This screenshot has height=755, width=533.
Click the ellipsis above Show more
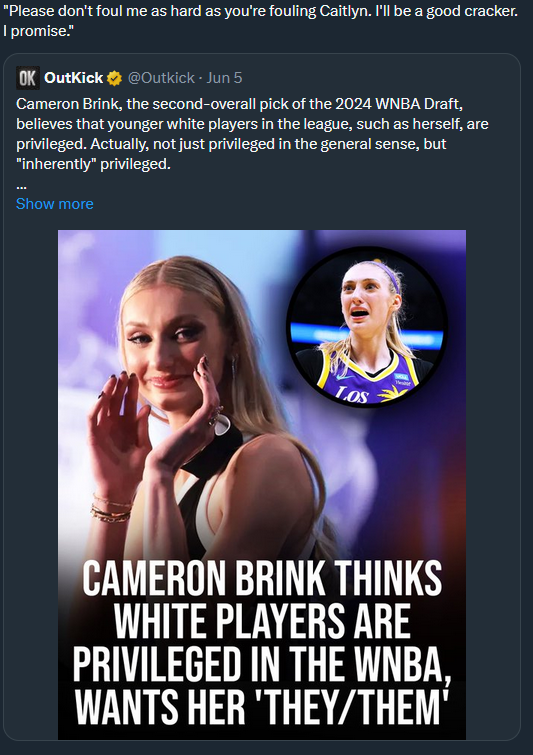click(21, 186)
